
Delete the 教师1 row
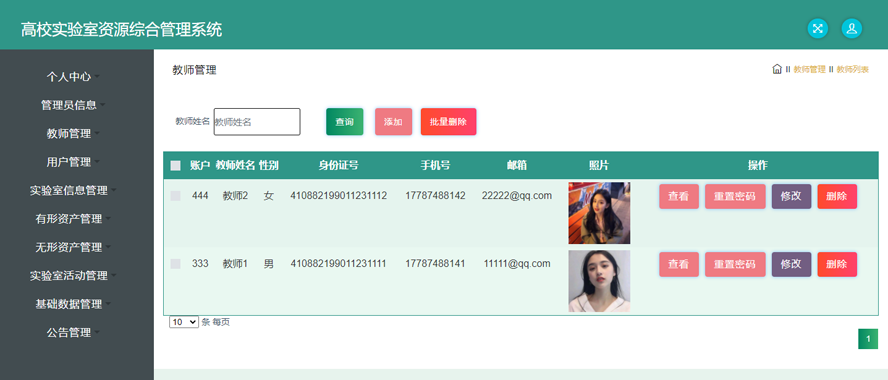[x=837, y=264]
